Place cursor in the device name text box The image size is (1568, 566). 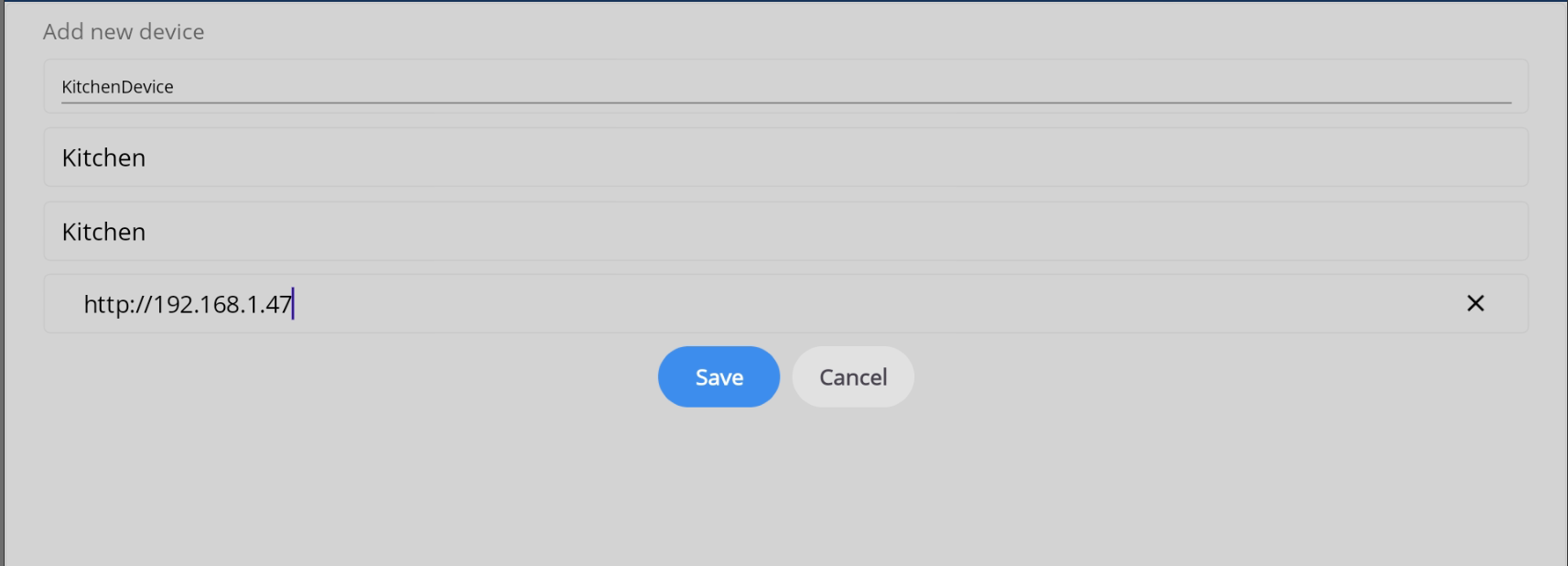[x=785, y=87]
